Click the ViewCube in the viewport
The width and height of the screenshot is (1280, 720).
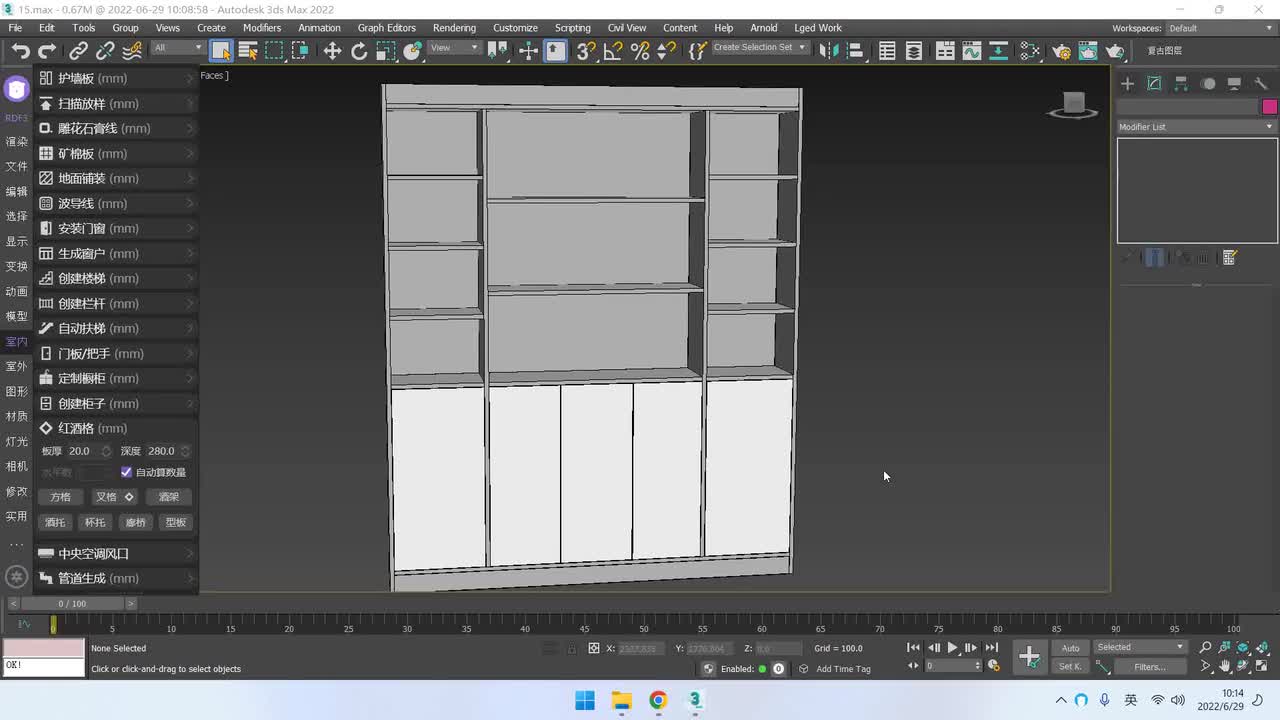click(x=1073, y=105)
